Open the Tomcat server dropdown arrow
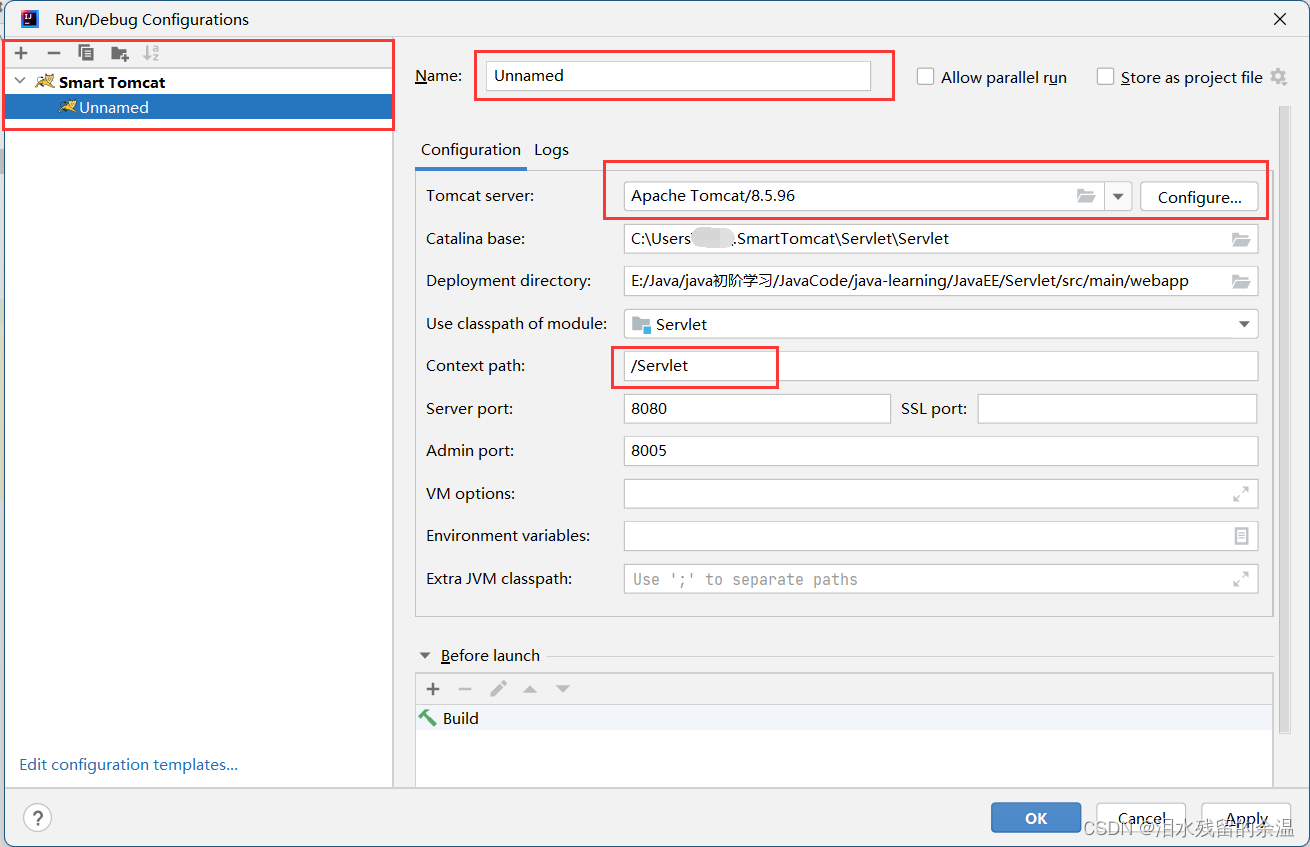1310x847 pixels. 1119,196
